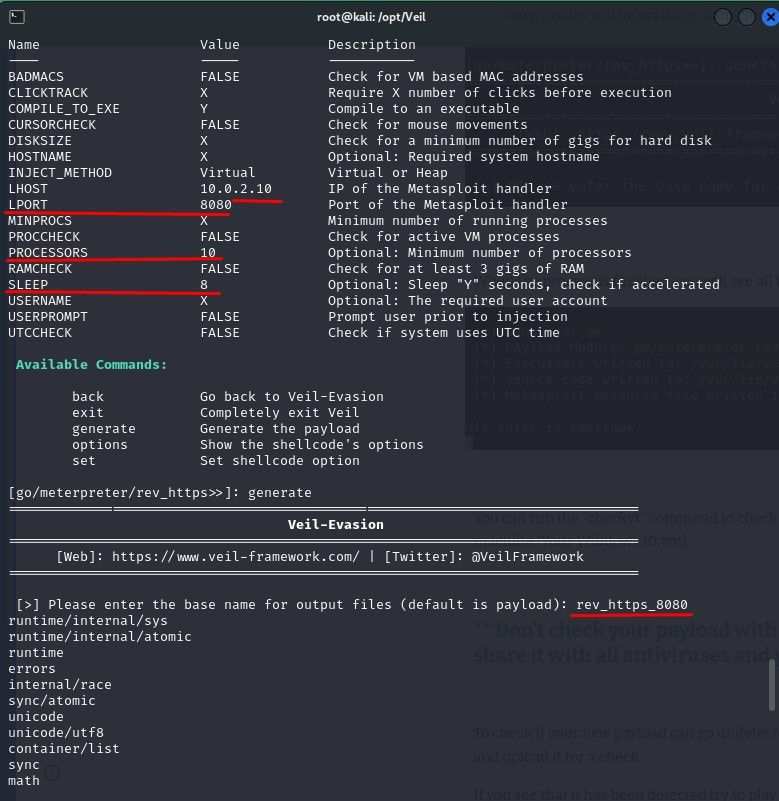This screenshot has width=779, height=801.
Task: Click the COMPILE_TO_EXE option name
Action: [x=64, y=109]
